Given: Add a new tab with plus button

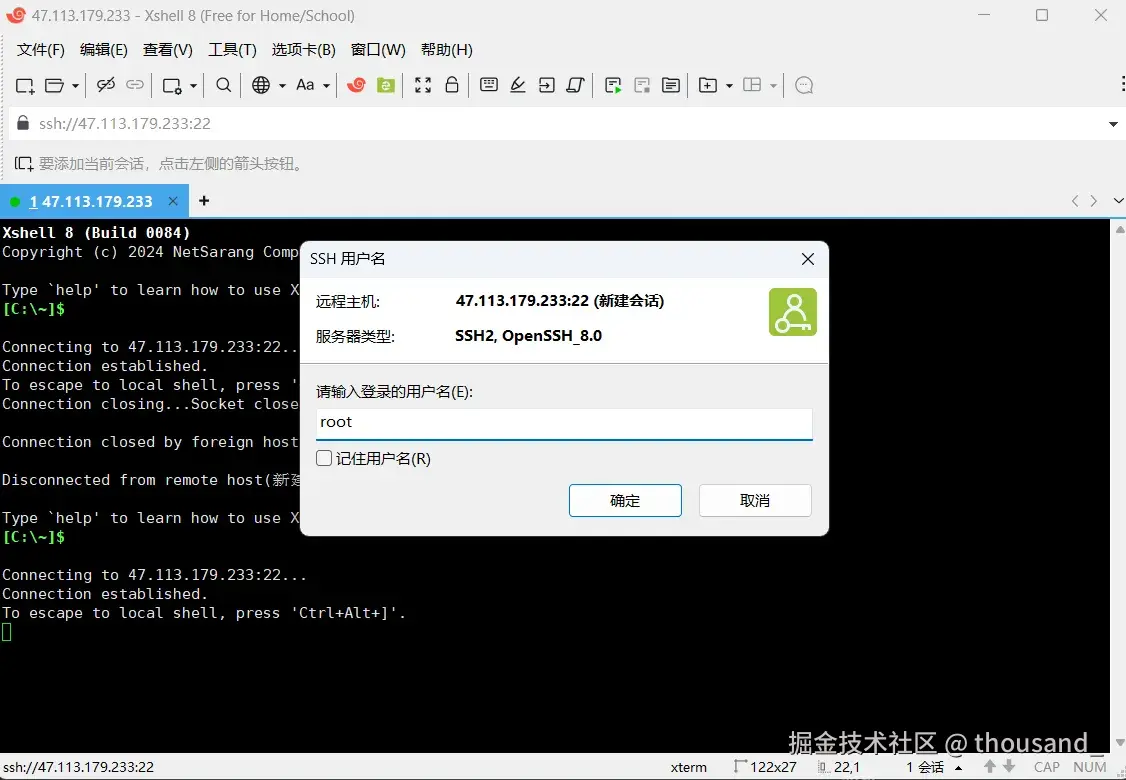Looking at the screenshot, I should pos(204,200).
